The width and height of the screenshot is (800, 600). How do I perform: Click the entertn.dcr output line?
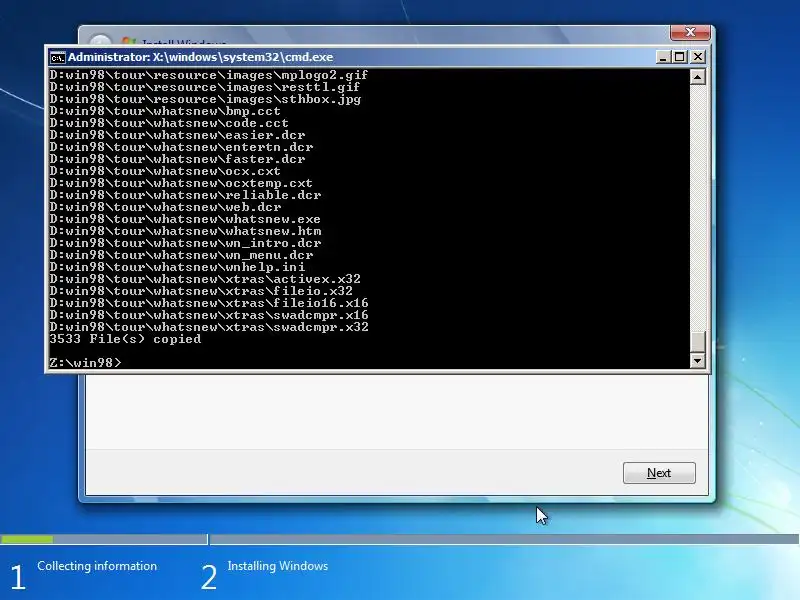click(x=181, y=147)
